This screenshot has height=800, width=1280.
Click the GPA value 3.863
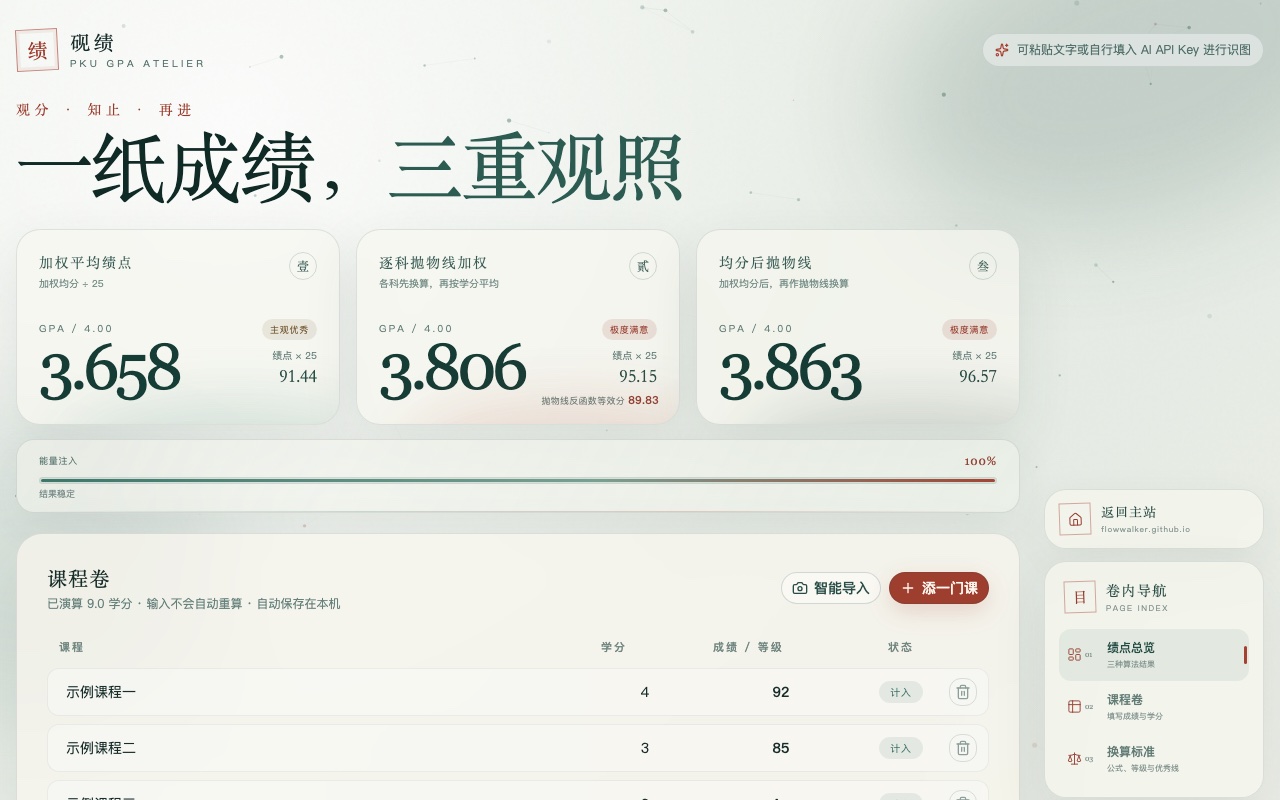point(790,371)
